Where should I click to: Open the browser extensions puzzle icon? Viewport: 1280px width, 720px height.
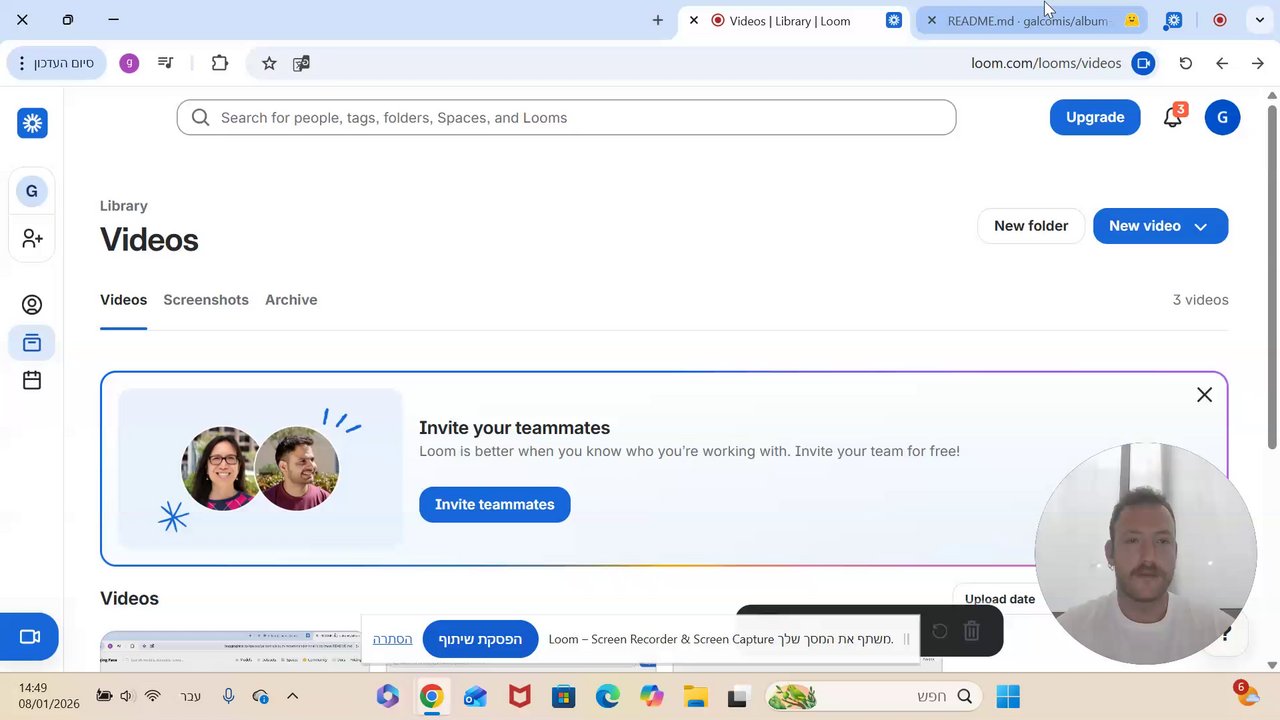220,63
